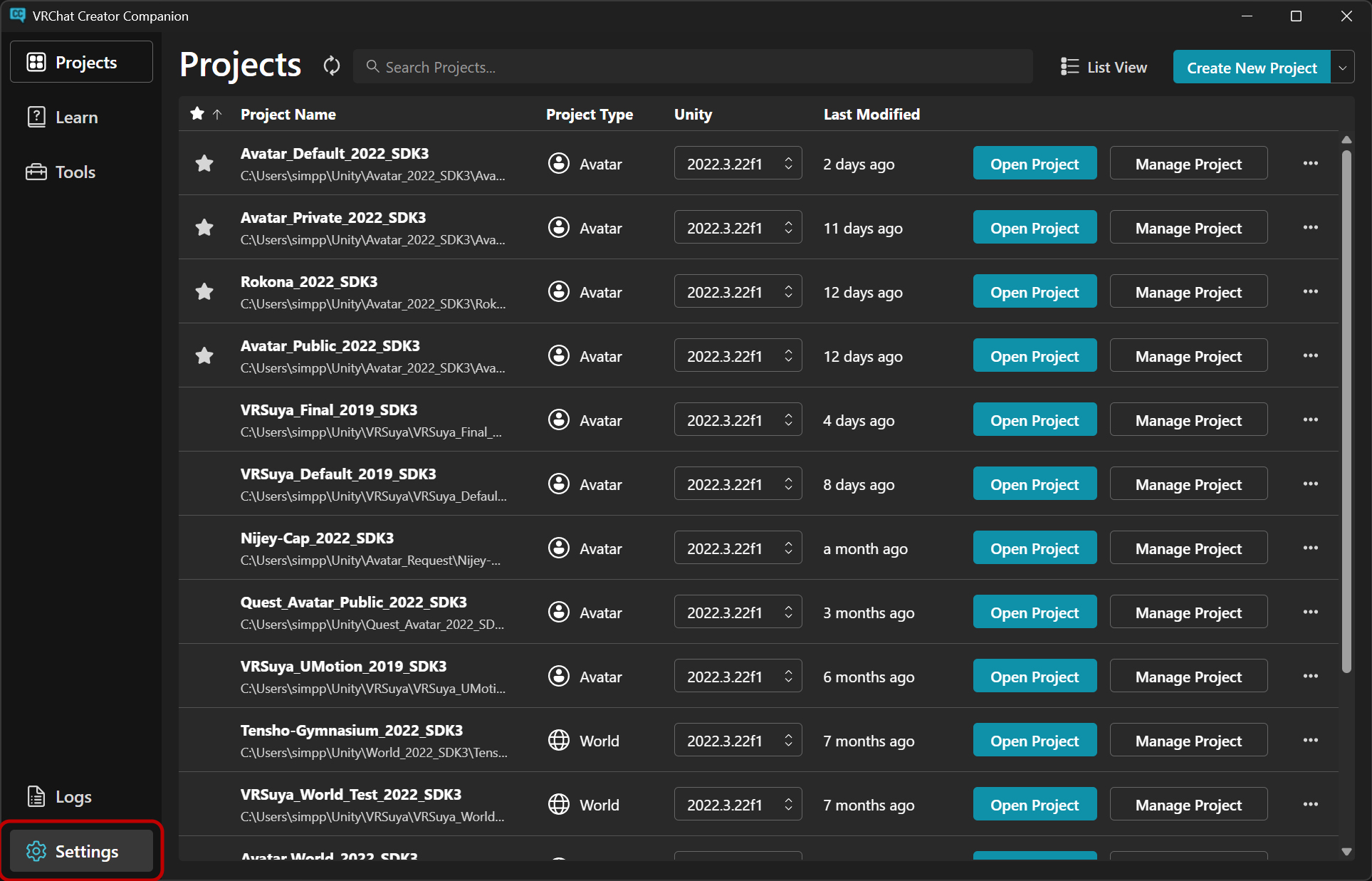Image resolution: width=1372 pixels, height=881 pixels.
Task: Manage Project for Nijey-Cap_2022_SDK3
Action: (x=1188, y=548)
